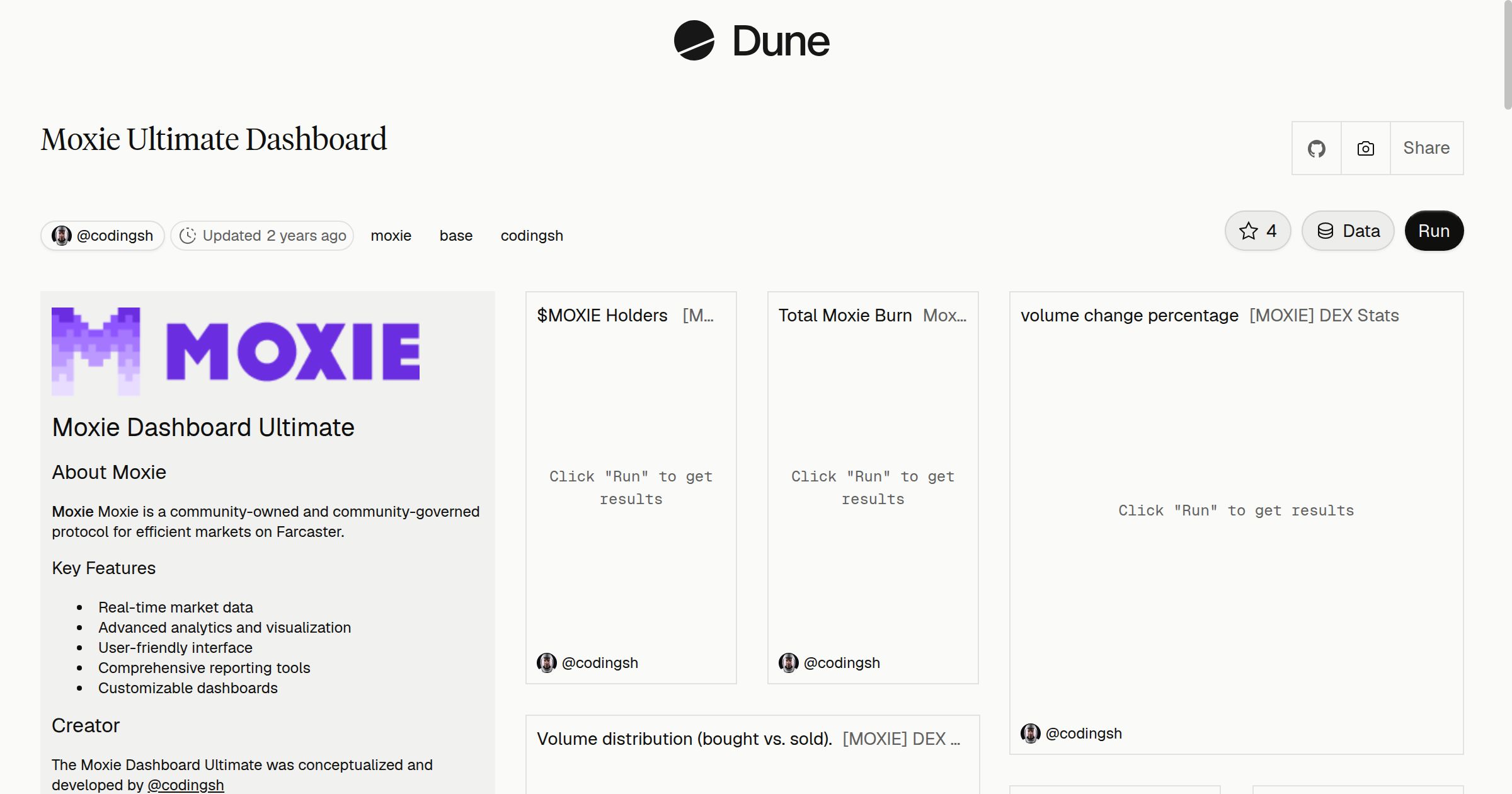Click the 'Real-time market data' bullet
The width and height of the screenshot is (1512, 794).
click(x=176, y=607)
